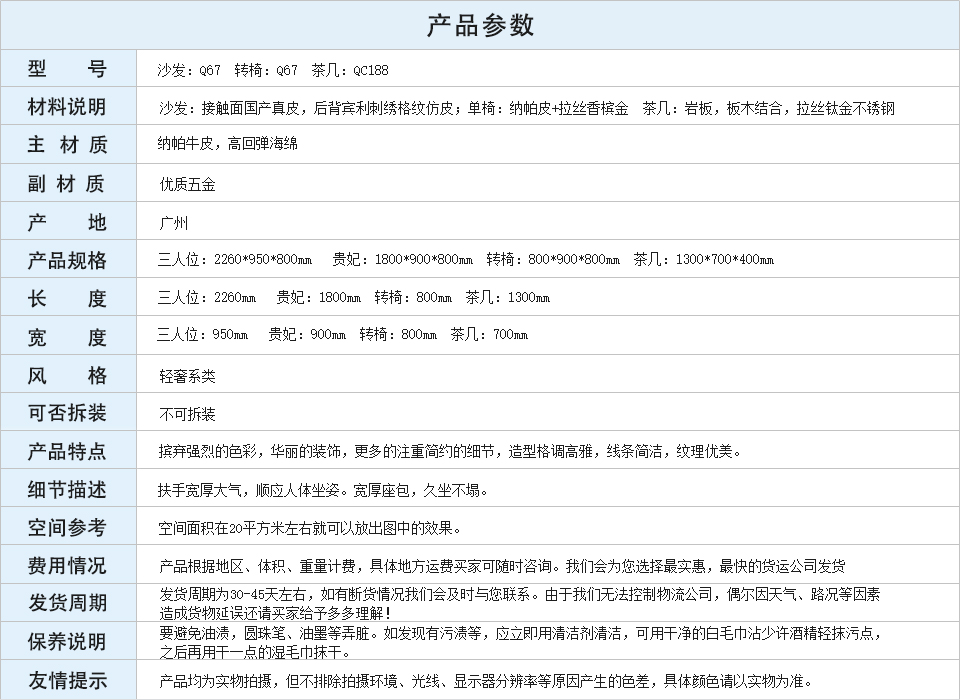
Task: Click the '三人位: 2260mm' length value
Action: click(x=207, y=297)
